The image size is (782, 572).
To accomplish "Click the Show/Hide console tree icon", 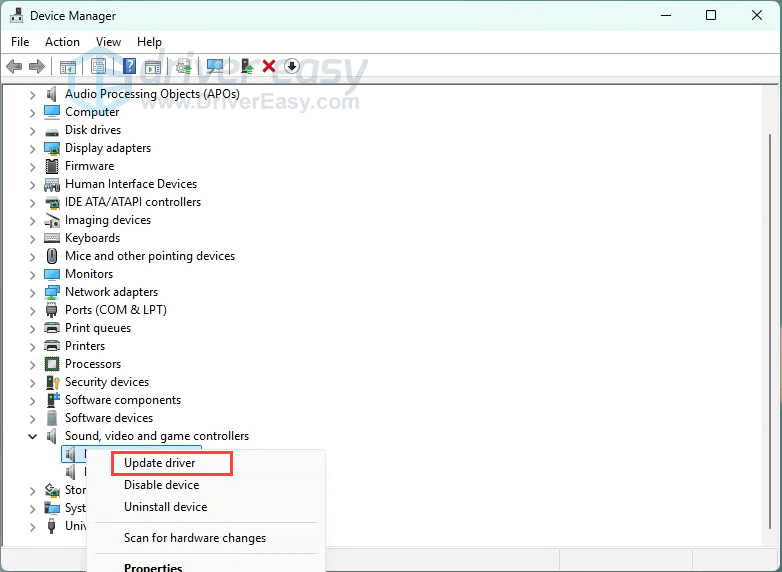I will coord(68,66).
